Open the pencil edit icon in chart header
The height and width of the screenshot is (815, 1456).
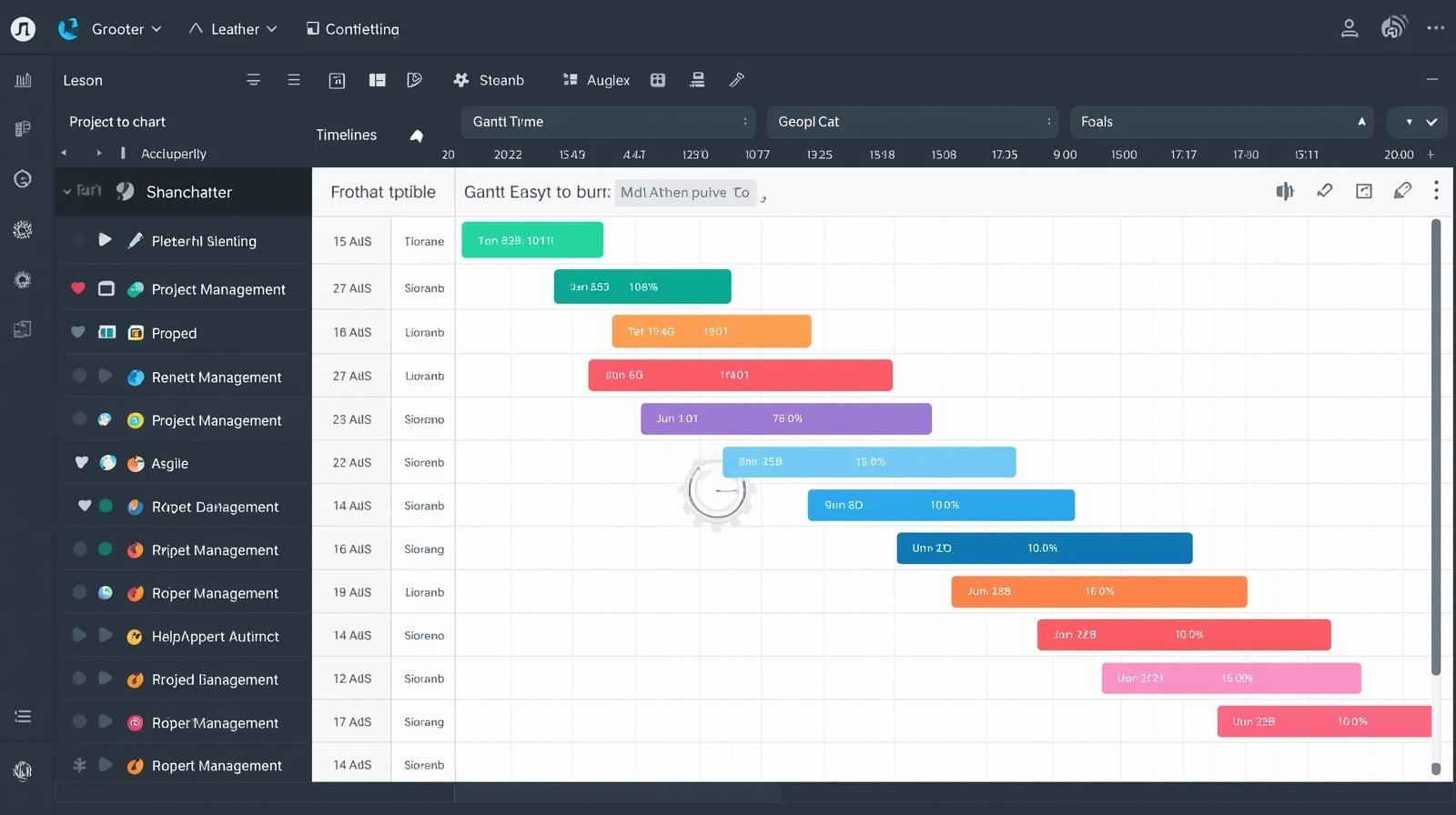coord(1402,191)
